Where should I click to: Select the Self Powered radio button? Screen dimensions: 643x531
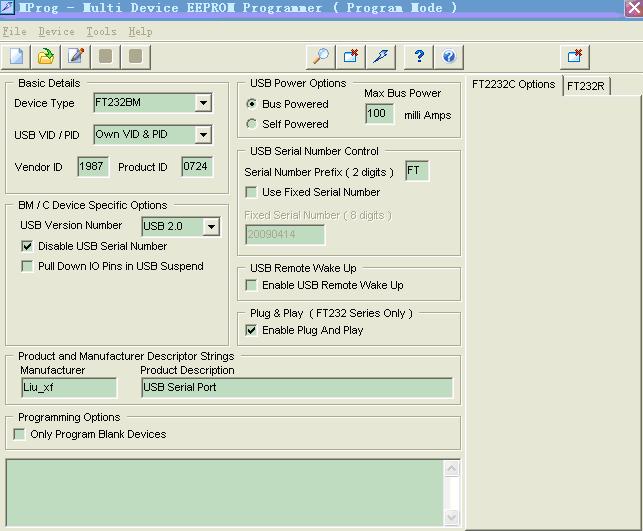tap(252, 124)
